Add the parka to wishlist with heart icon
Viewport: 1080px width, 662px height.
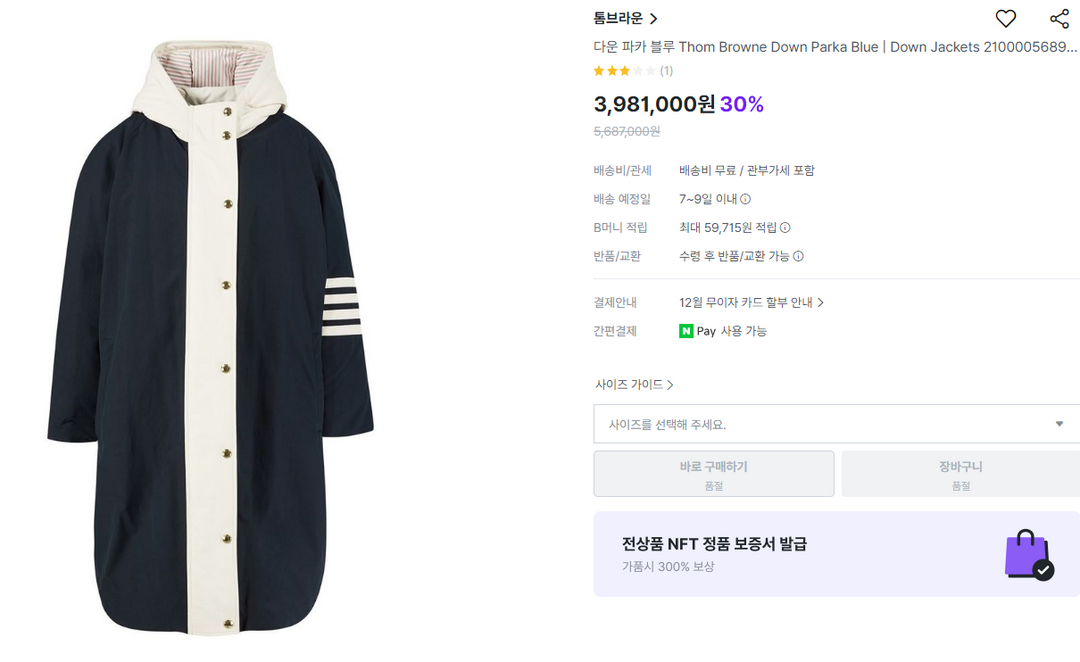click(1005, 18)
